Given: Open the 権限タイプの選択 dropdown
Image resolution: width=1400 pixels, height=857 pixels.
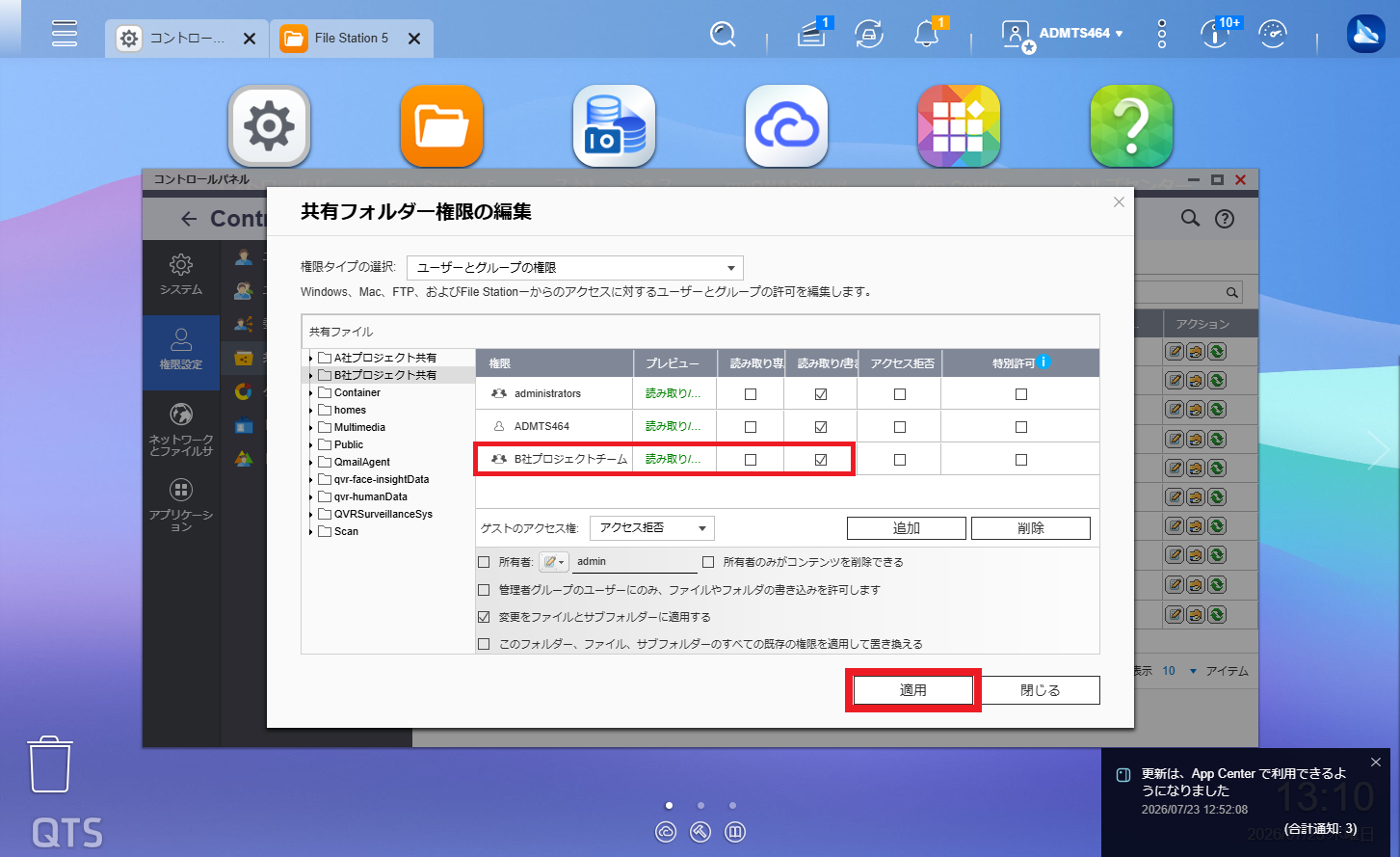Looking at the screenshot, I should (x=575, y=268).
